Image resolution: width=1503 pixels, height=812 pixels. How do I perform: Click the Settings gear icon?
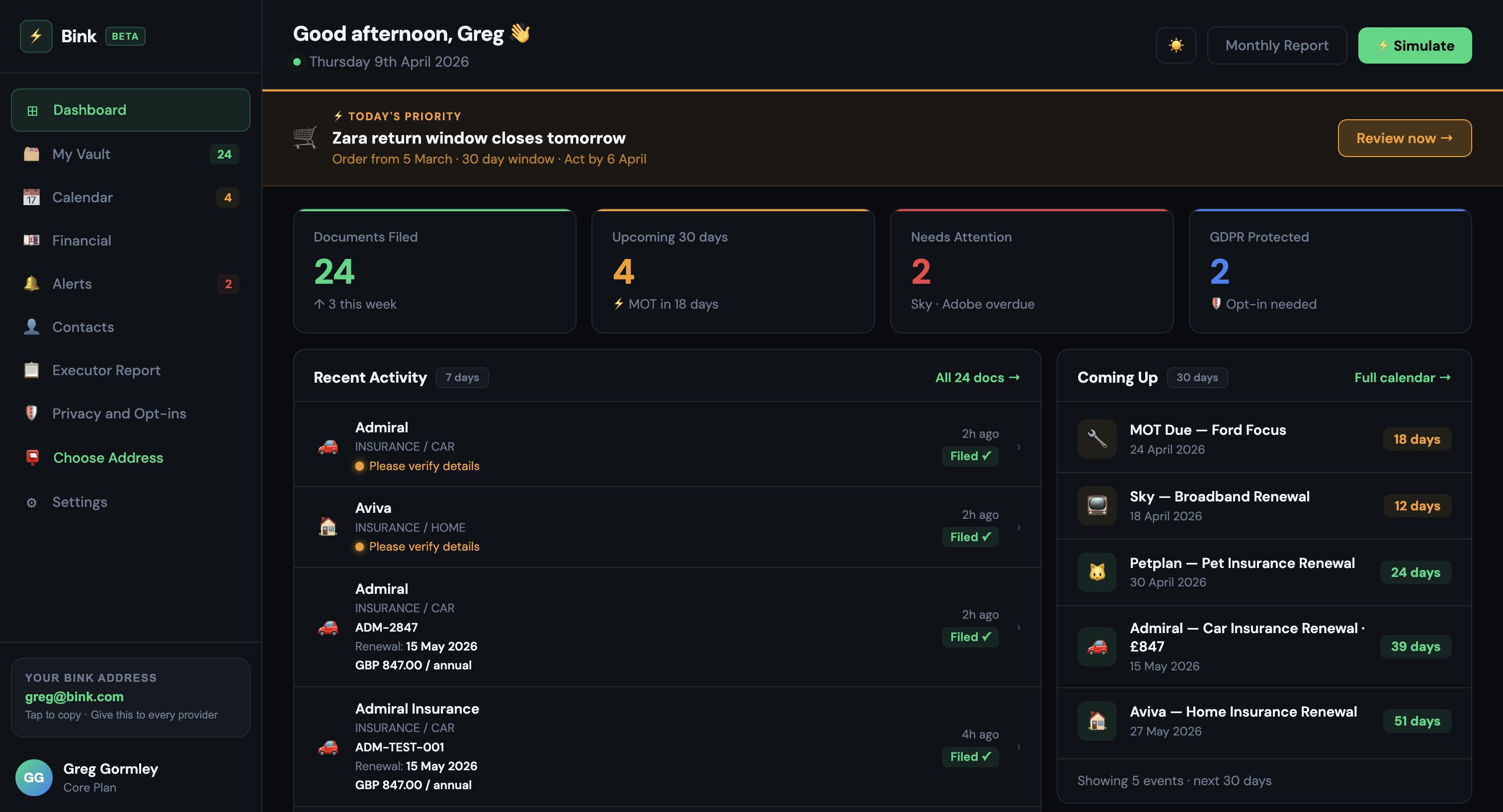click(31, 502)
